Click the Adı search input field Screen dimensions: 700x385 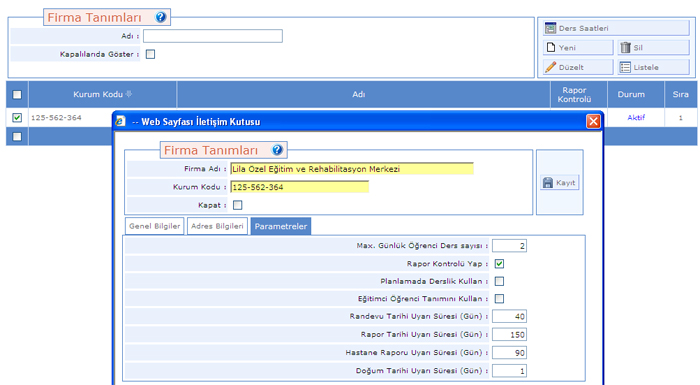tap(212, 36)
